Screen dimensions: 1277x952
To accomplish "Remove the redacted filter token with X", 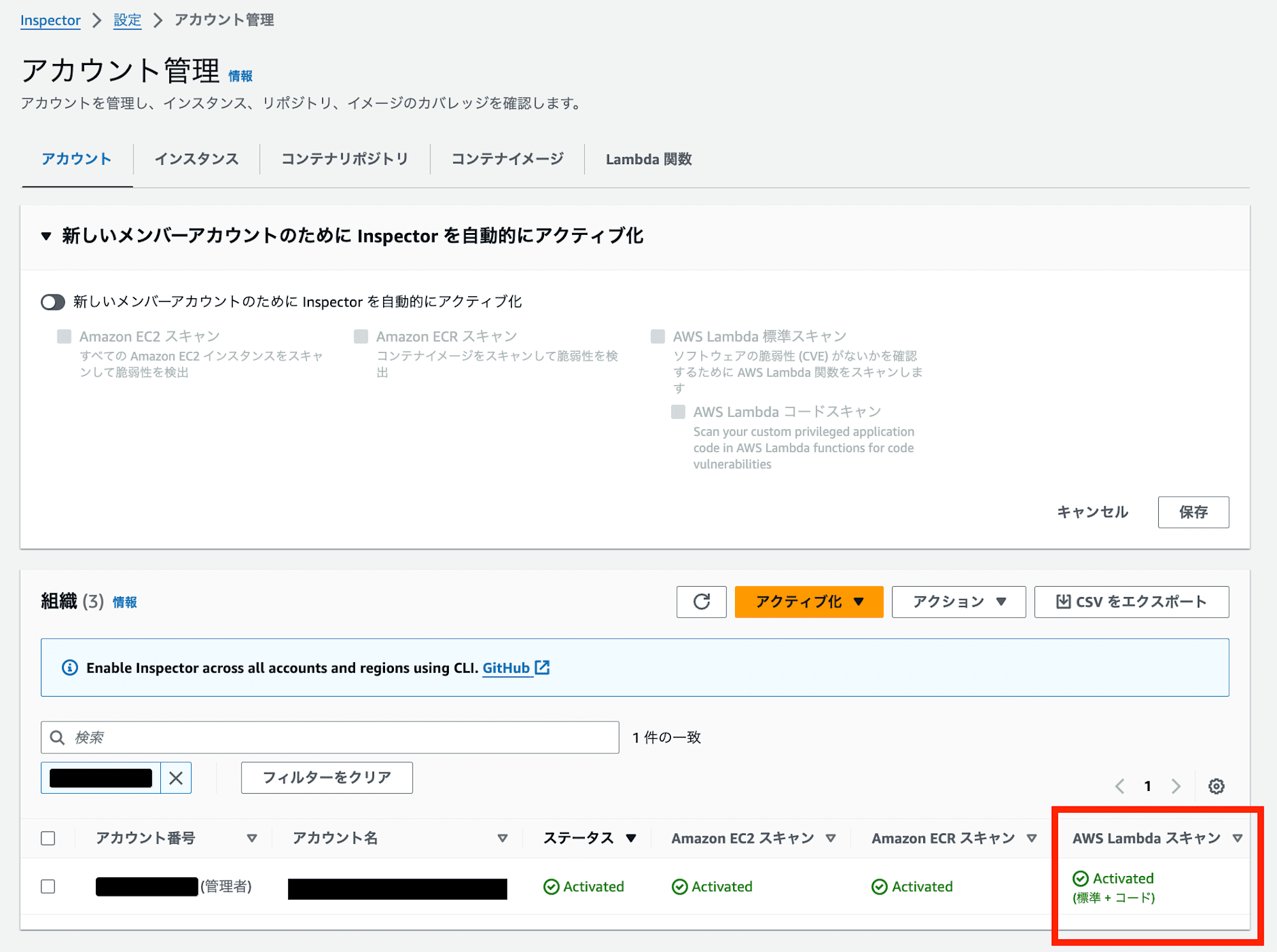I will pyautogui.click(x=176, y=778).
